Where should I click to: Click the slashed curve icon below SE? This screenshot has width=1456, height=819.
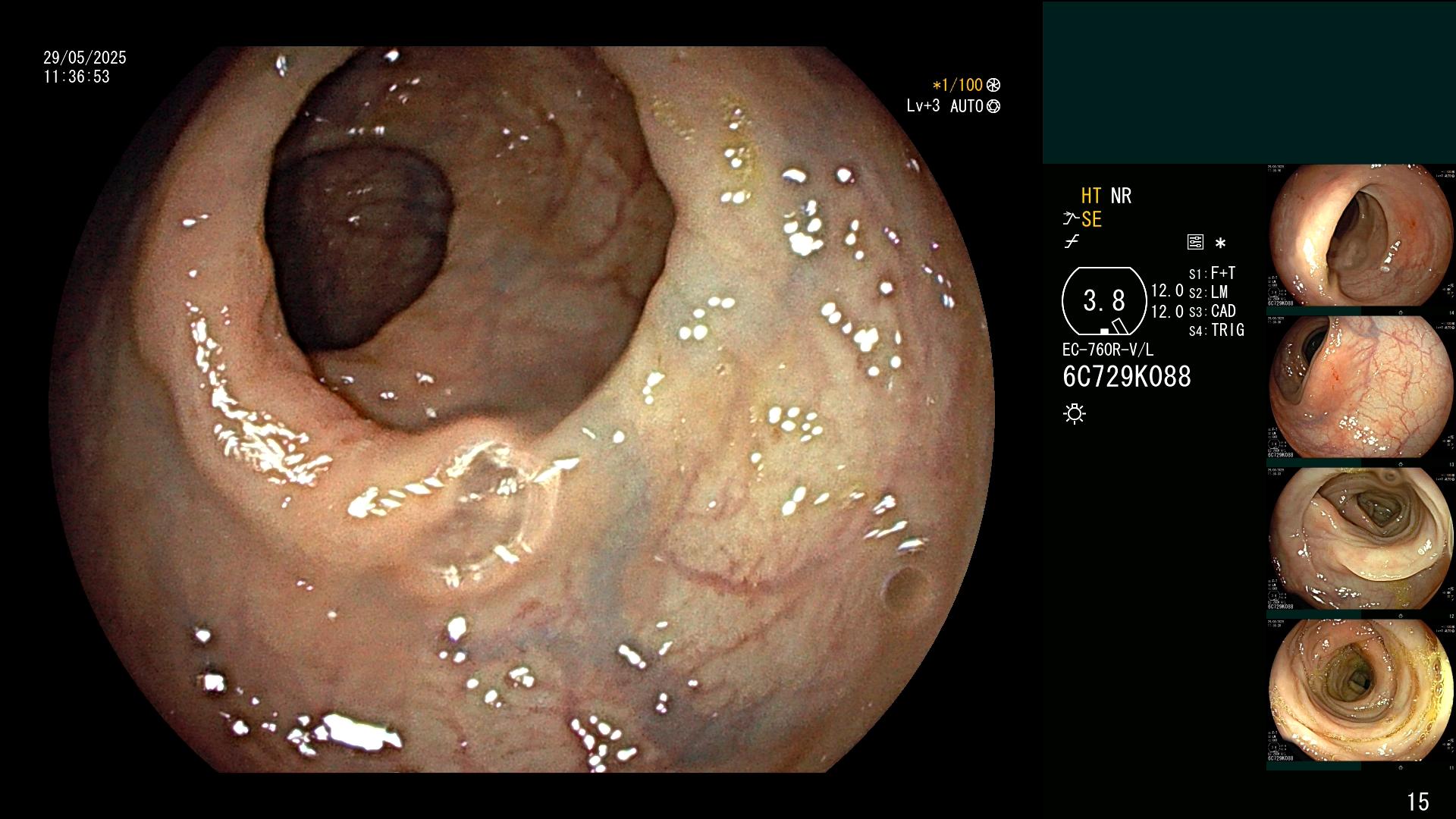pos(1072,243)
